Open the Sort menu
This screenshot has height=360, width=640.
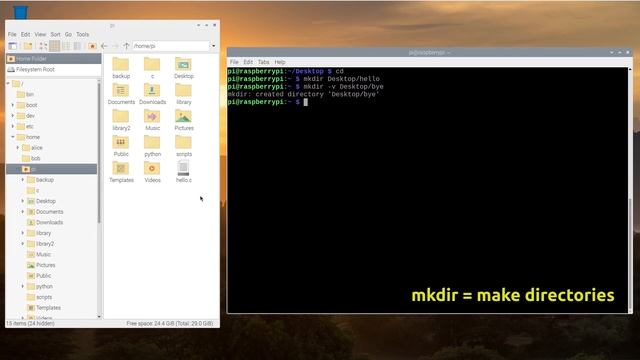tap(56, 34)
